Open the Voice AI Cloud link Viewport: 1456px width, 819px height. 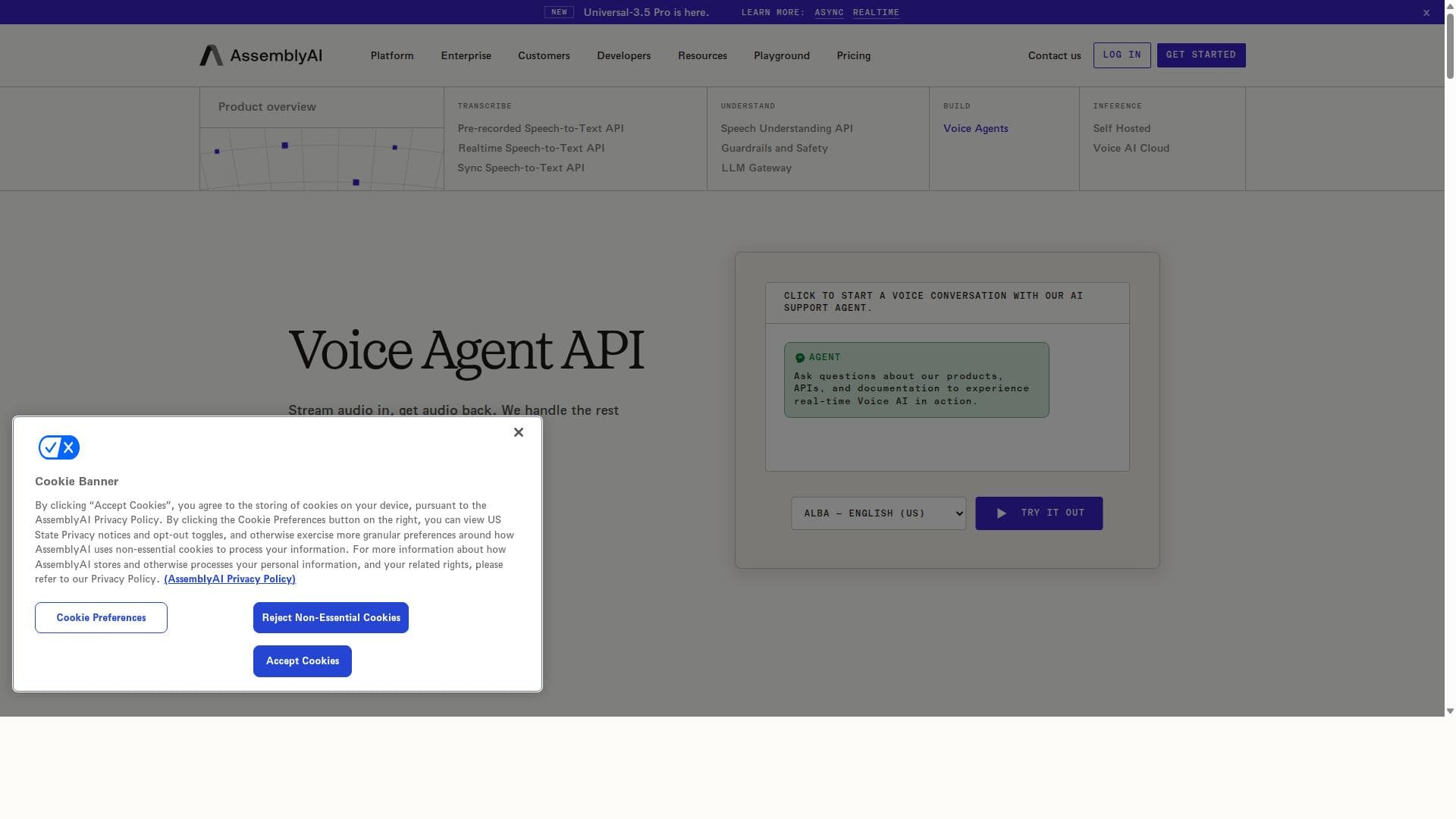coord(1131,148)
